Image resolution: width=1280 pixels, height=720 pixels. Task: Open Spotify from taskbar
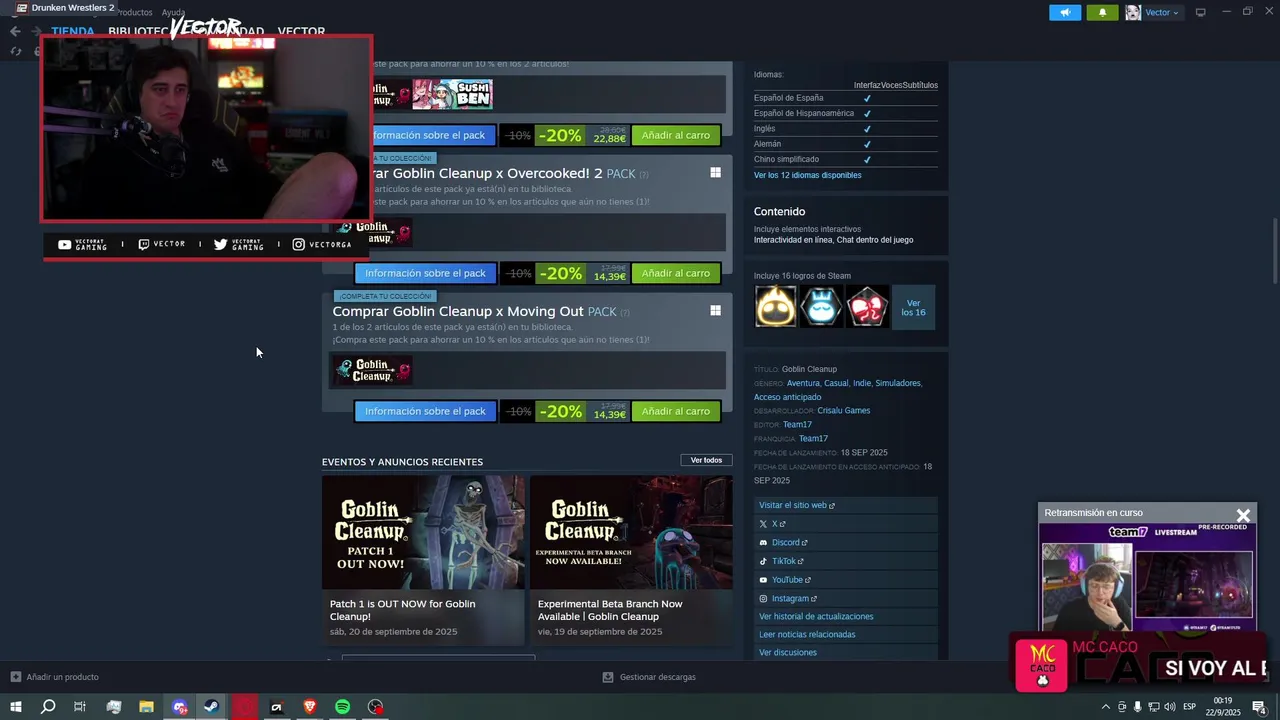click(342, 707)
